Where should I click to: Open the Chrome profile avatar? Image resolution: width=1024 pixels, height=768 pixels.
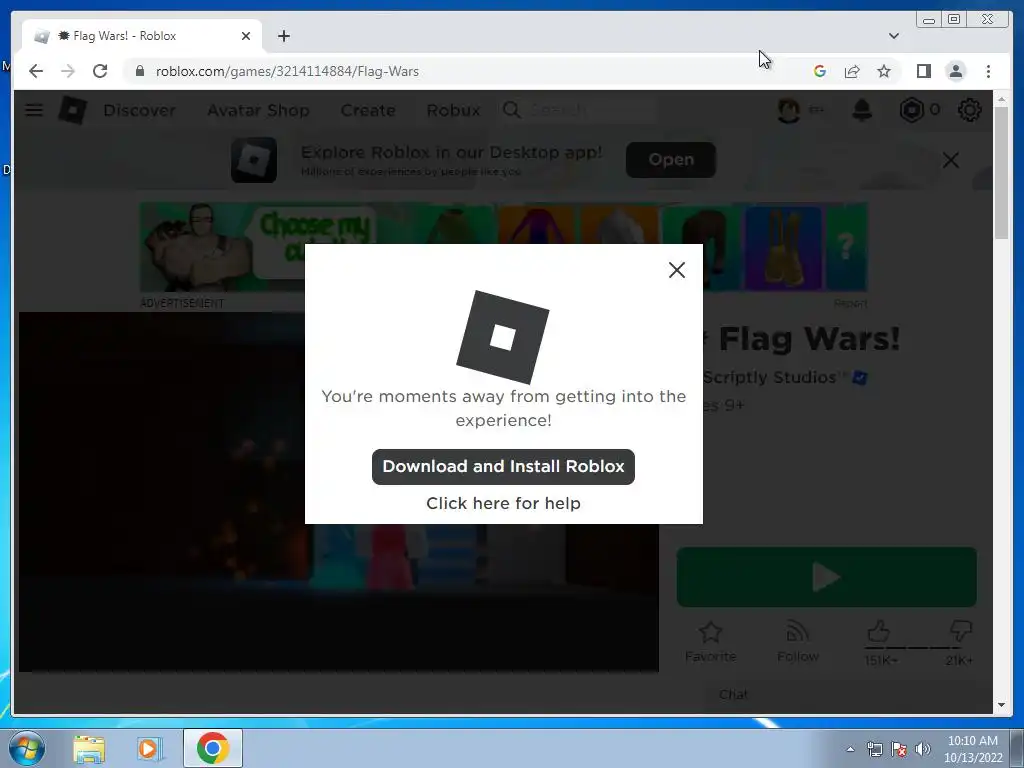coord(955,71)
